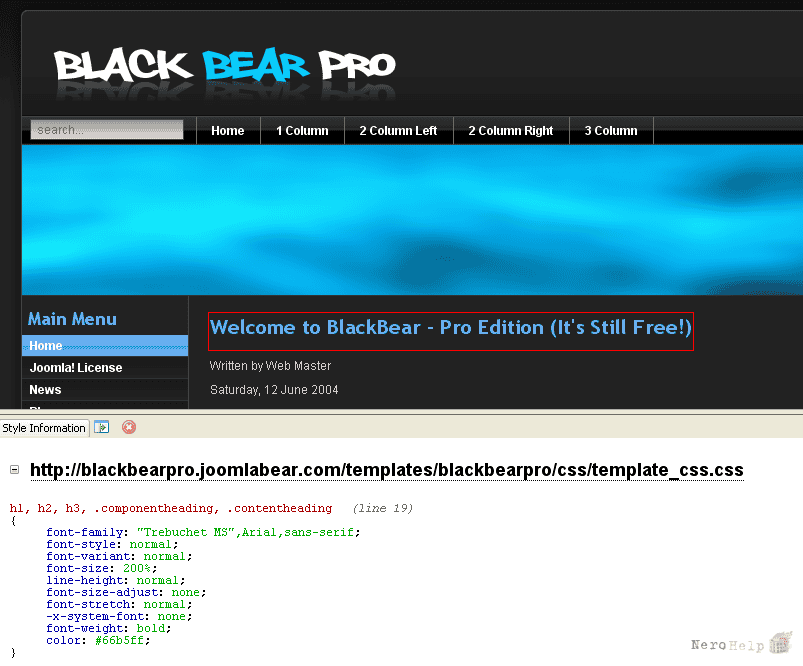
Task: Click the '(line 19)' rule reference
Action: pyautogui.click(x=383, y=508)
